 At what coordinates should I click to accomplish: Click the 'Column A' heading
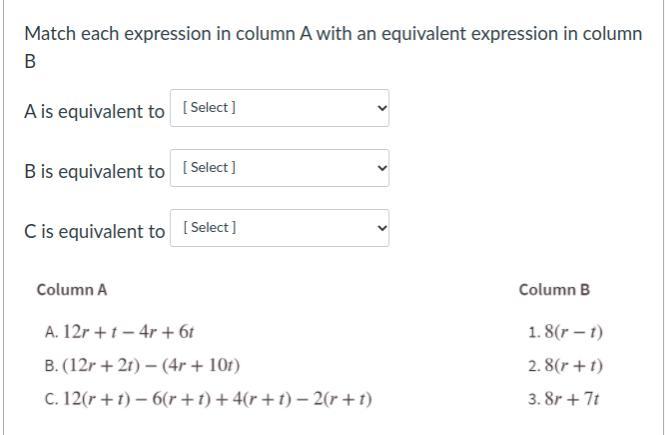point(72,290)
